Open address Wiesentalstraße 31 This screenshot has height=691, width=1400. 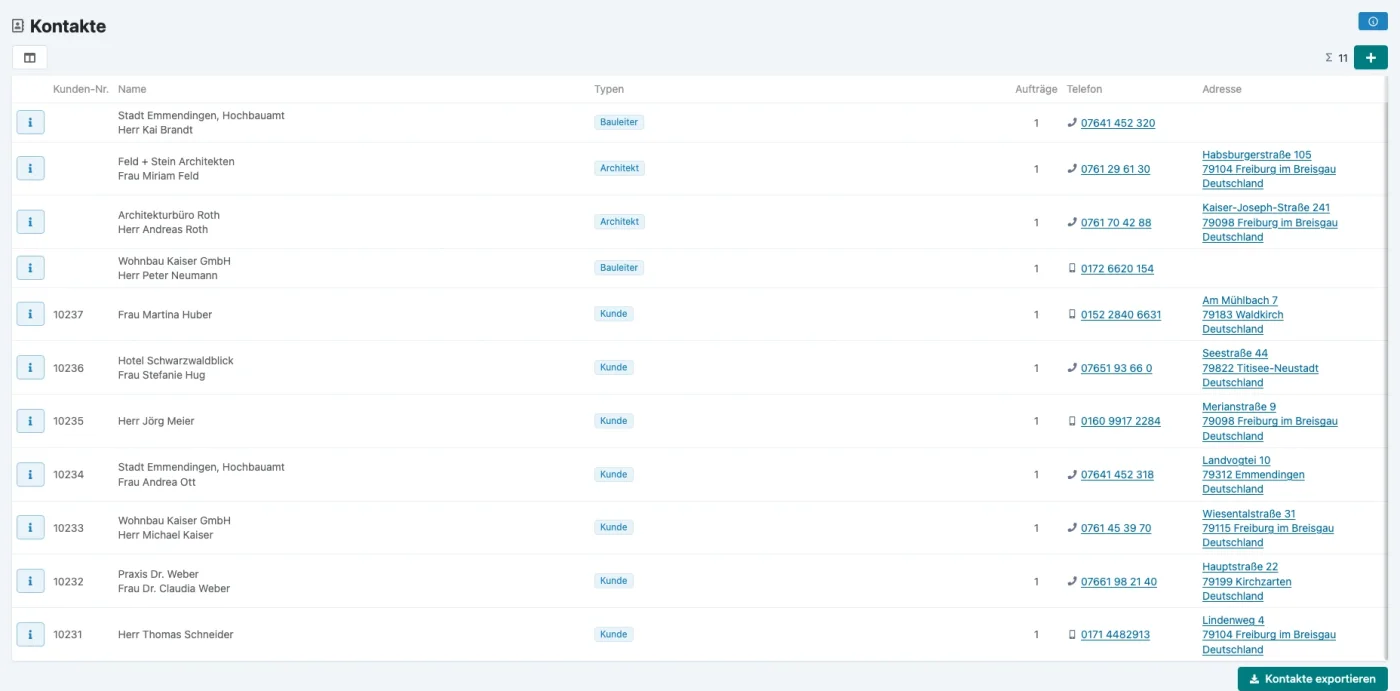click(1248, 514)
